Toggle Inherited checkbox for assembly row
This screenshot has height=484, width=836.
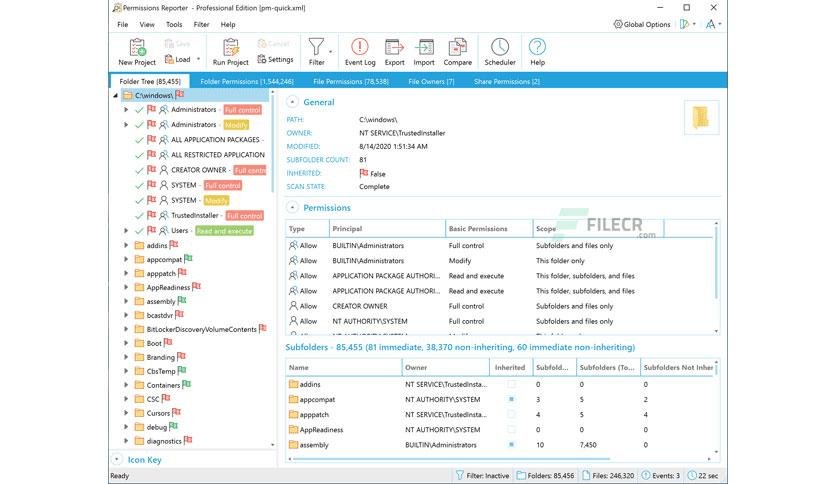pos(511,445)
